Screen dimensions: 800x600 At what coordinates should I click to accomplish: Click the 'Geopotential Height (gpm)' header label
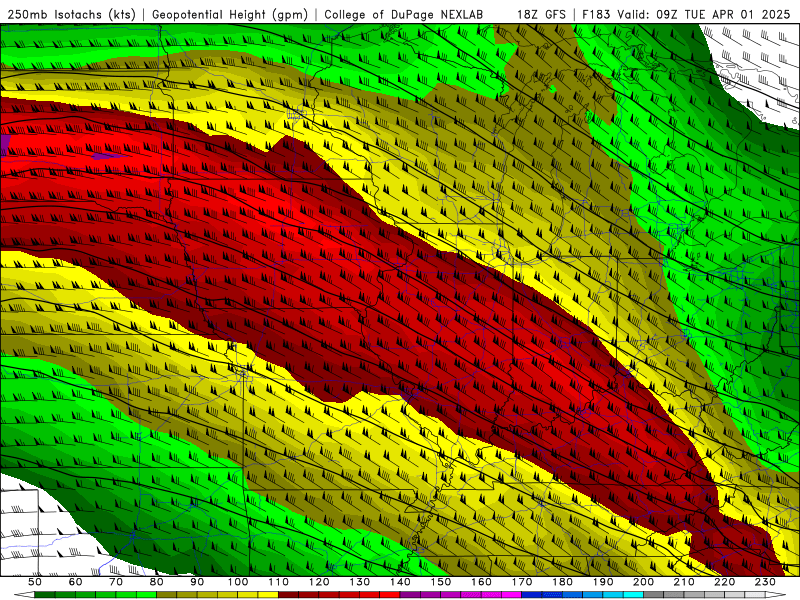230,14
